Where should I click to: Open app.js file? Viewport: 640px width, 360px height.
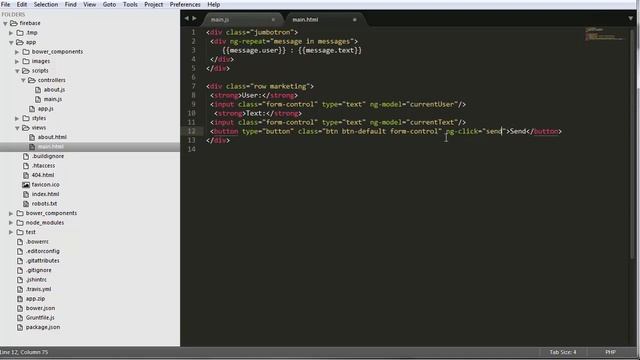45,109
